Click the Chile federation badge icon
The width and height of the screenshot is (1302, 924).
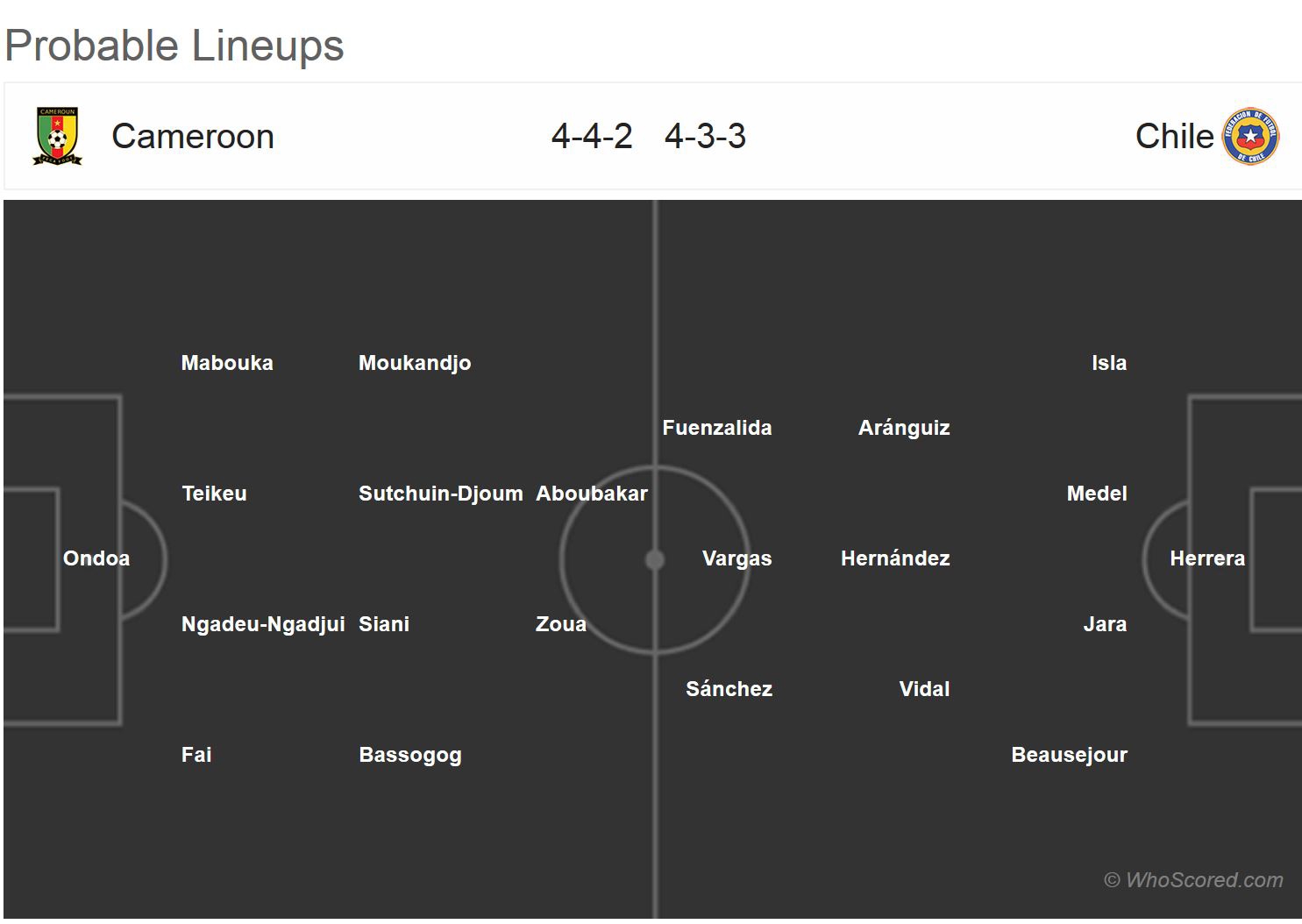pos(1251,137)
